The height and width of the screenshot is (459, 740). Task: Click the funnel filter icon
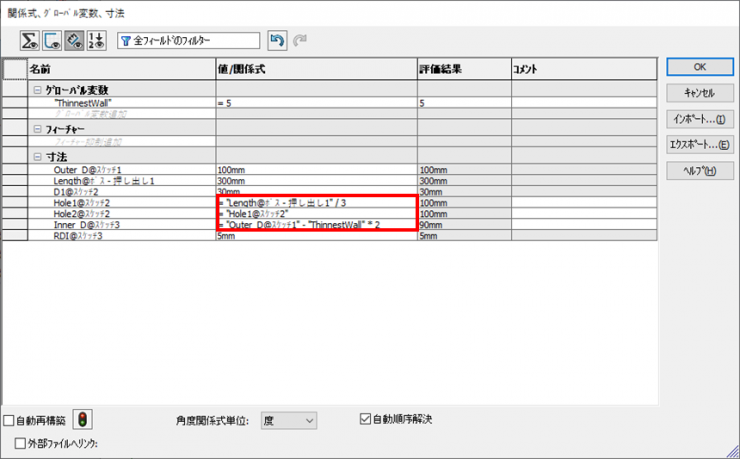[126, 41]
